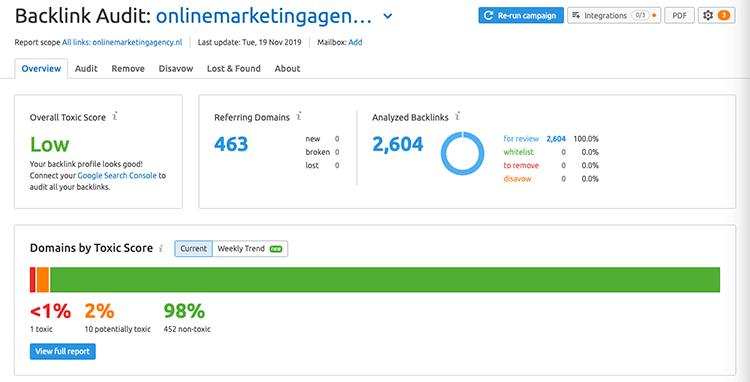750x382 pixels.
Task: Click All links: onlinemarketingagency.nl report scope
Action: pos(122,42)
